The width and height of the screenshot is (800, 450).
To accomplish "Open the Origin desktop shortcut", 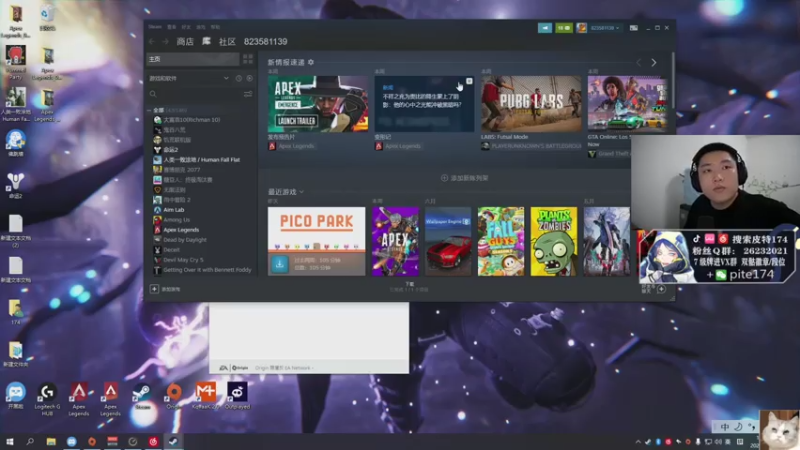I will [173, 396].
